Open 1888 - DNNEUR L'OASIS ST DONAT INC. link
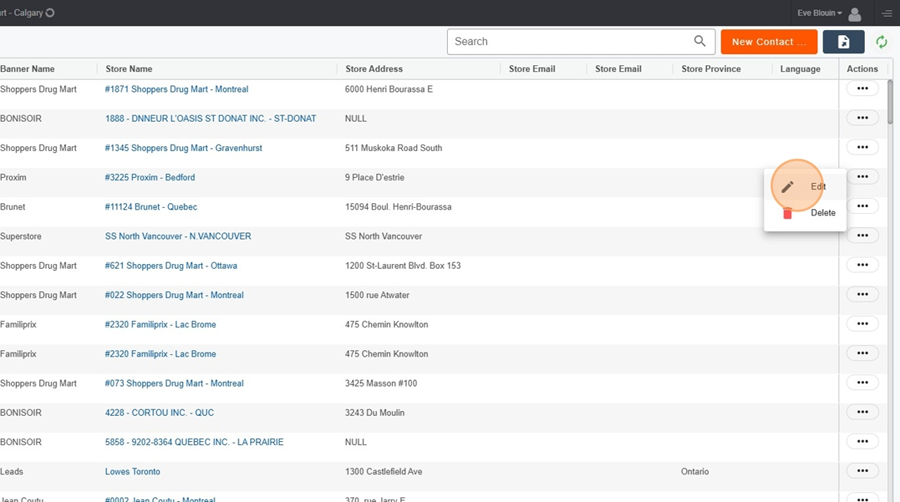 click(210, 118)
